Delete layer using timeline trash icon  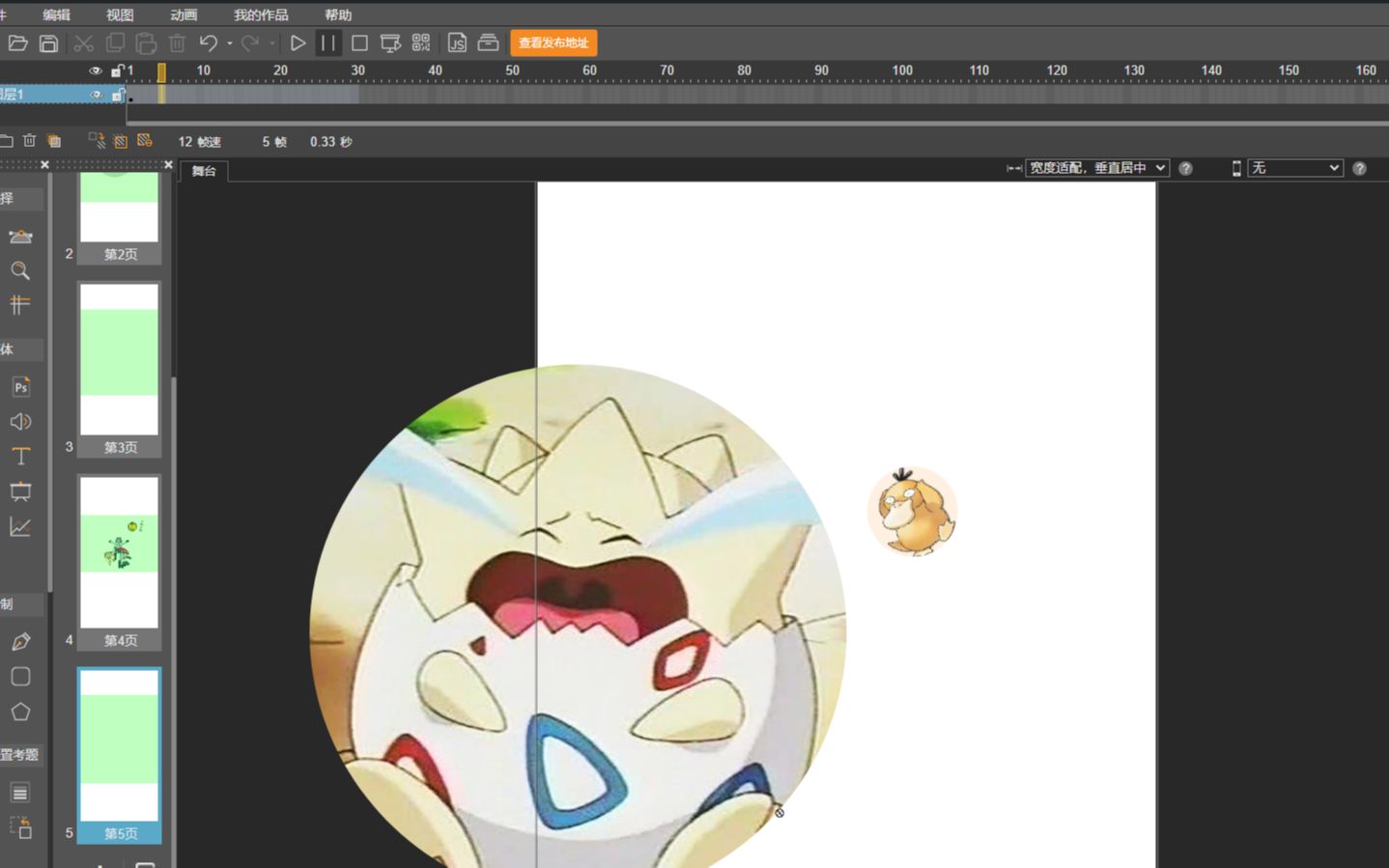(29, 141)
